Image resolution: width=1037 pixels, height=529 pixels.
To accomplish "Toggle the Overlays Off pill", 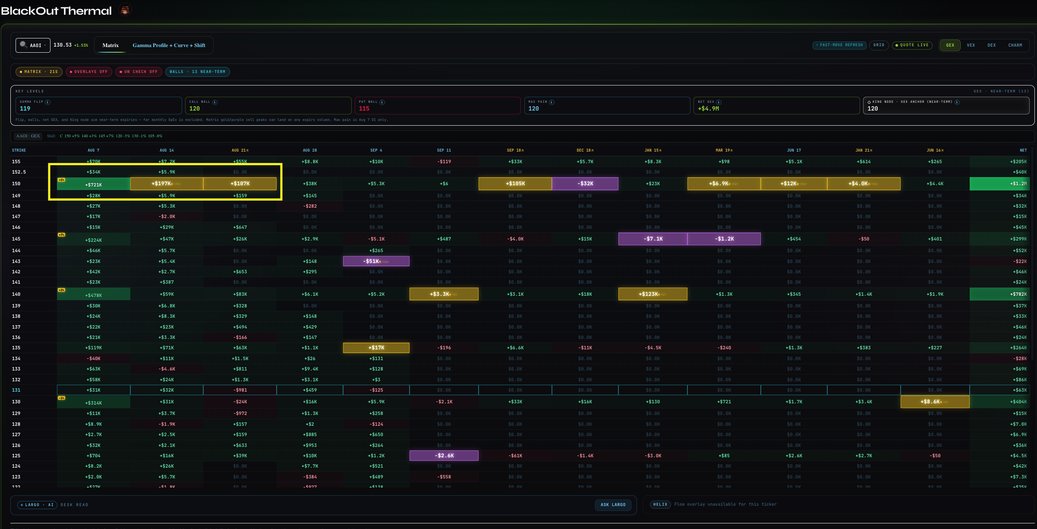I will (x=88, y=71).
